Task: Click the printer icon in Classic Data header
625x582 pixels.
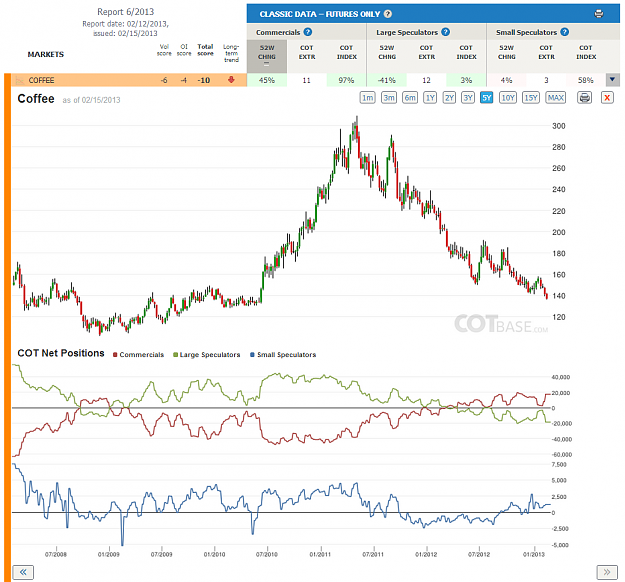Action: tap(599, 14)
